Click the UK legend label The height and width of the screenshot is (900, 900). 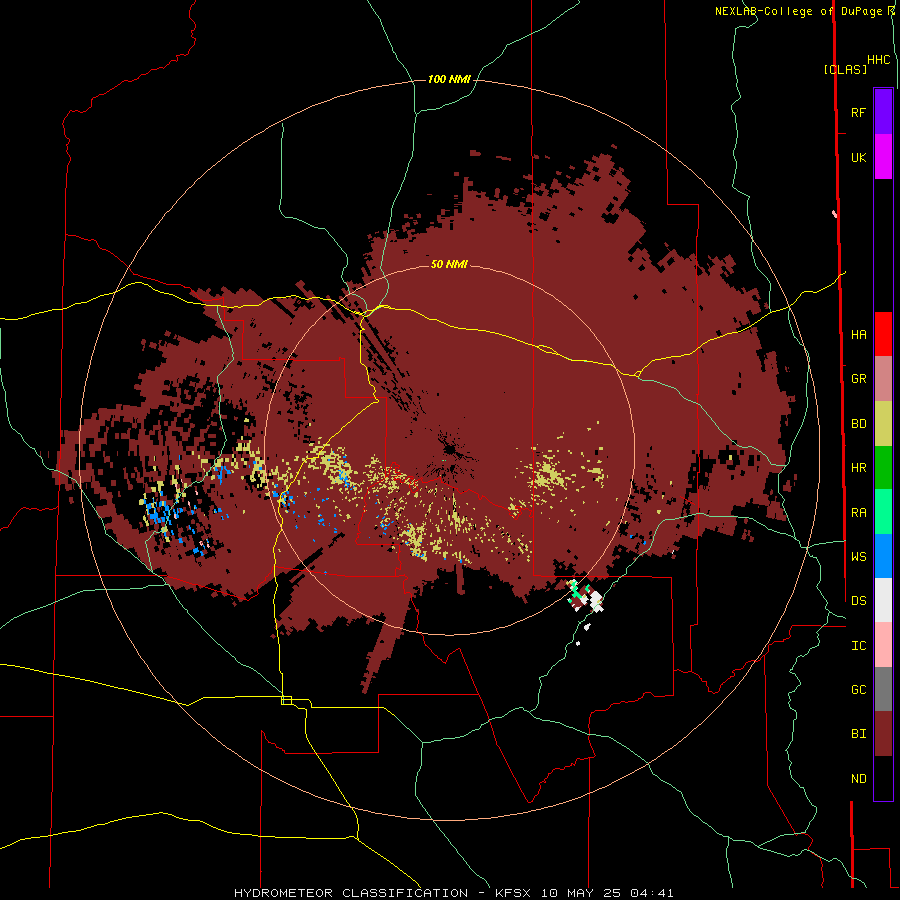click(858, 158)
